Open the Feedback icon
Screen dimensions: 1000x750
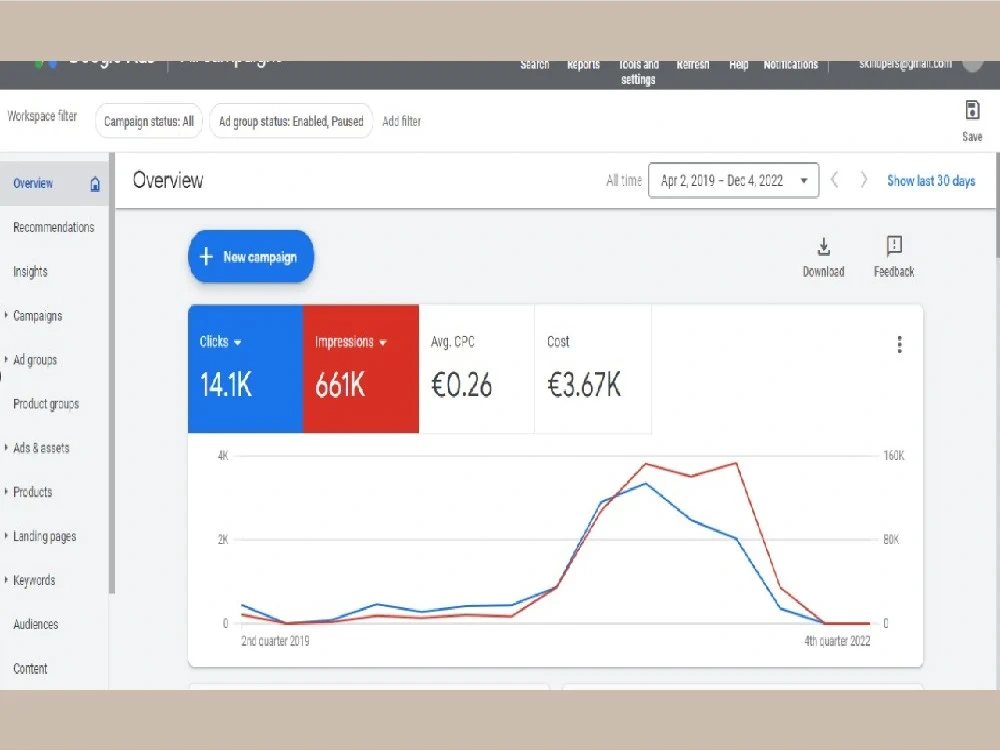(x=894, y=246)
